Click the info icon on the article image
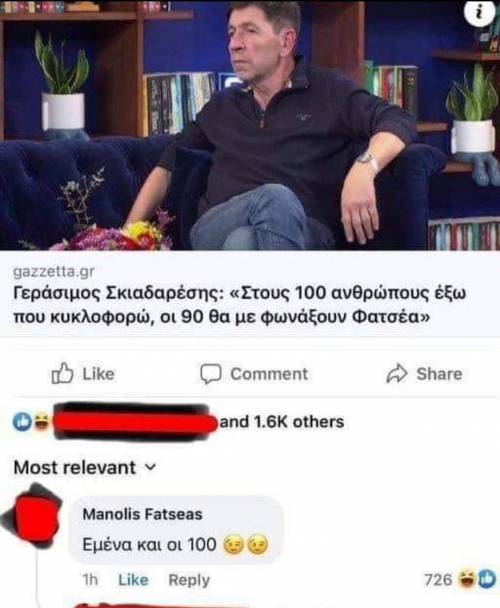The height and width of the screenshot is (608, 500). pos(480,13)
